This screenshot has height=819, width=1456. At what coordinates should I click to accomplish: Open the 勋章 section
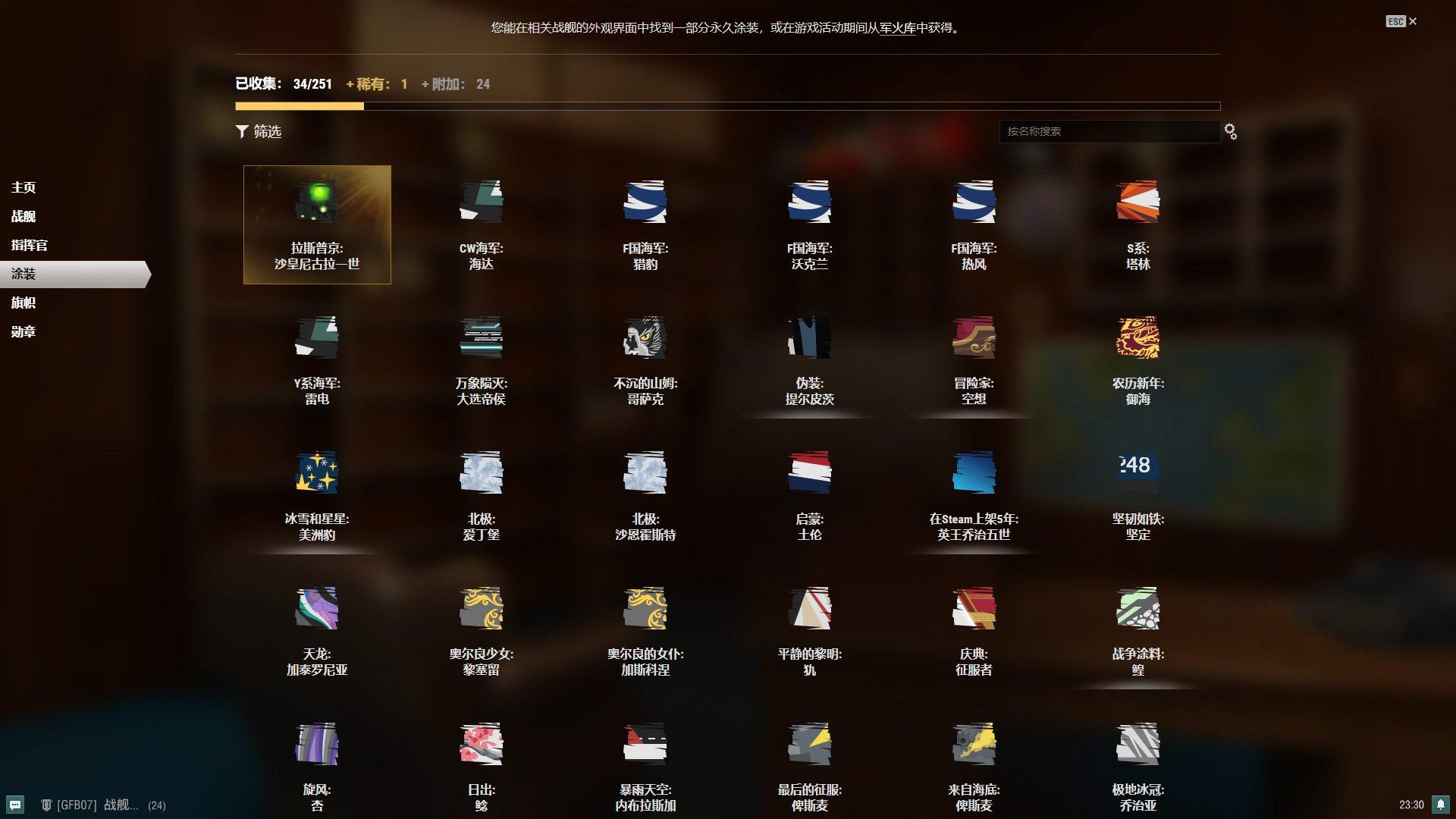[24, 331]
